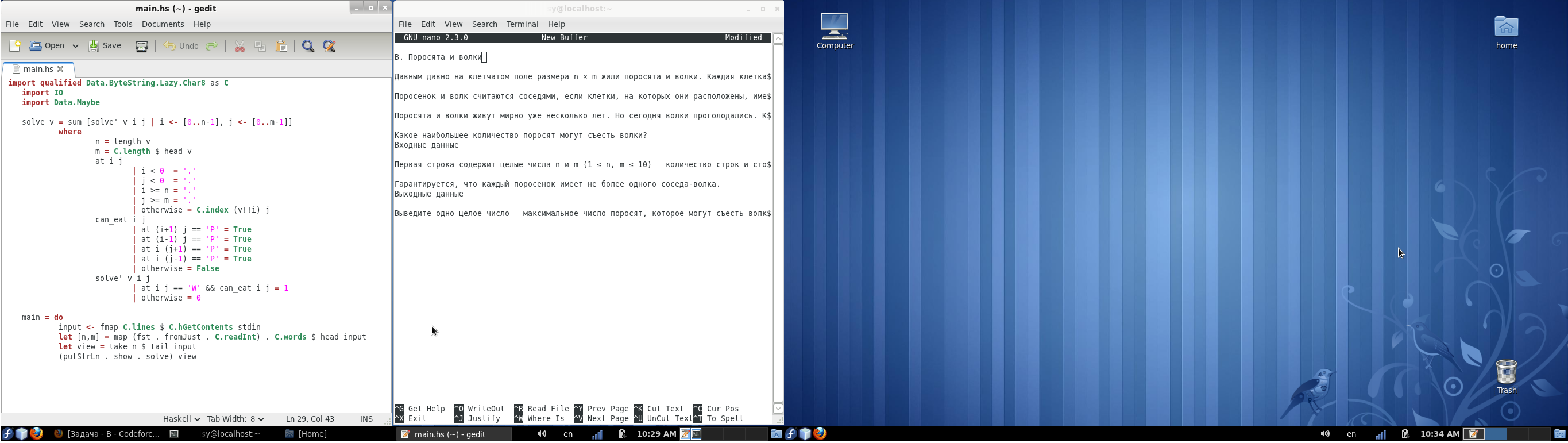The image size is (1568, 443).
Task: Open Find with the magnifier icon
Action: click(x=308, y=46)
